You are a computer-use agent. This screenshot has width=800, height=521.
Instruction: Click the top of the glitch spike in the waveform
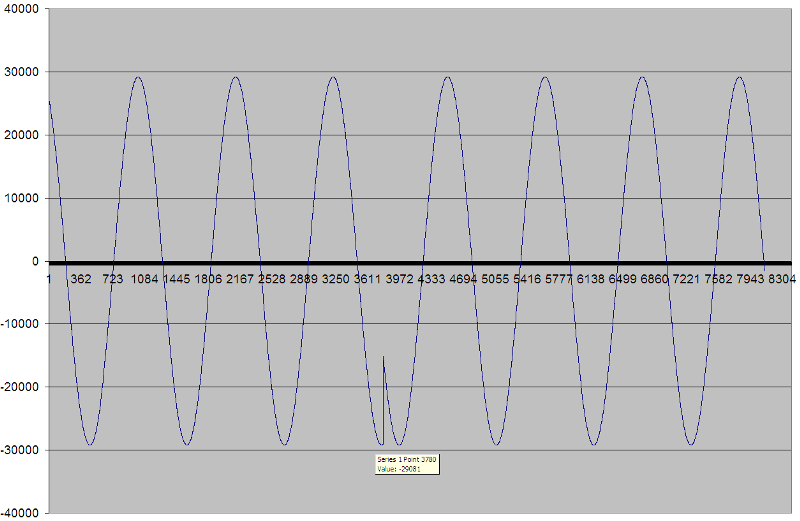[x=383, y=356]
